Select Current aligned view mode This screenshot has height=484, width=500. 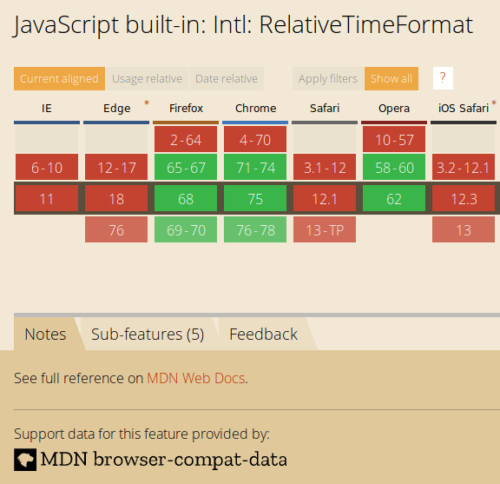[x=59, y=79]
